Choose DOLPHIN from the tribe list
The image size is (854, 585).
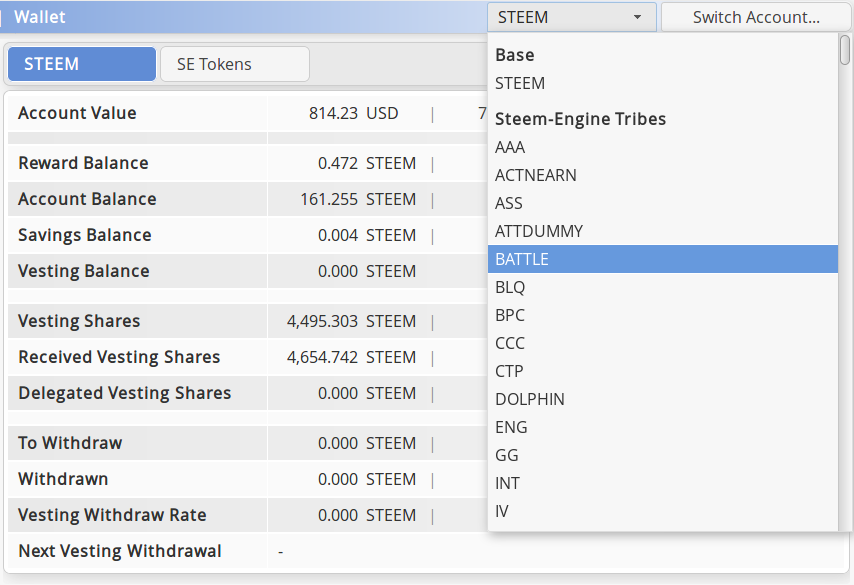click(x=662, y=399)
